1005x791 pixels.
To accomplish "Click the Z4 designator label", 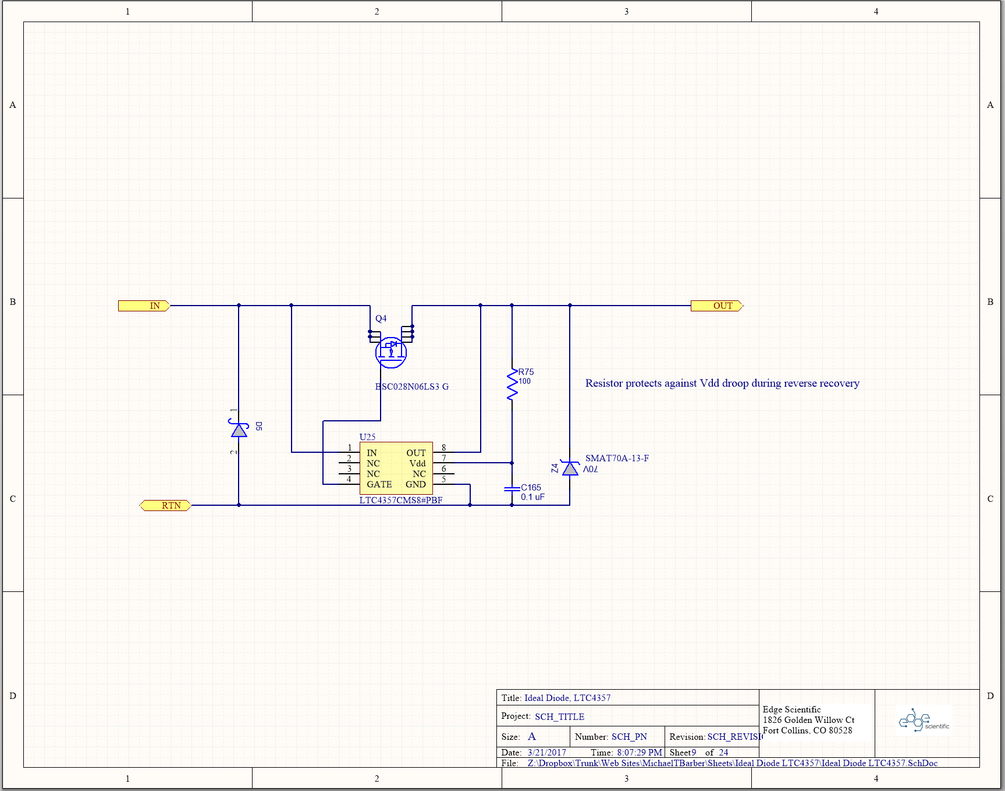I will [x=555, y=469].
